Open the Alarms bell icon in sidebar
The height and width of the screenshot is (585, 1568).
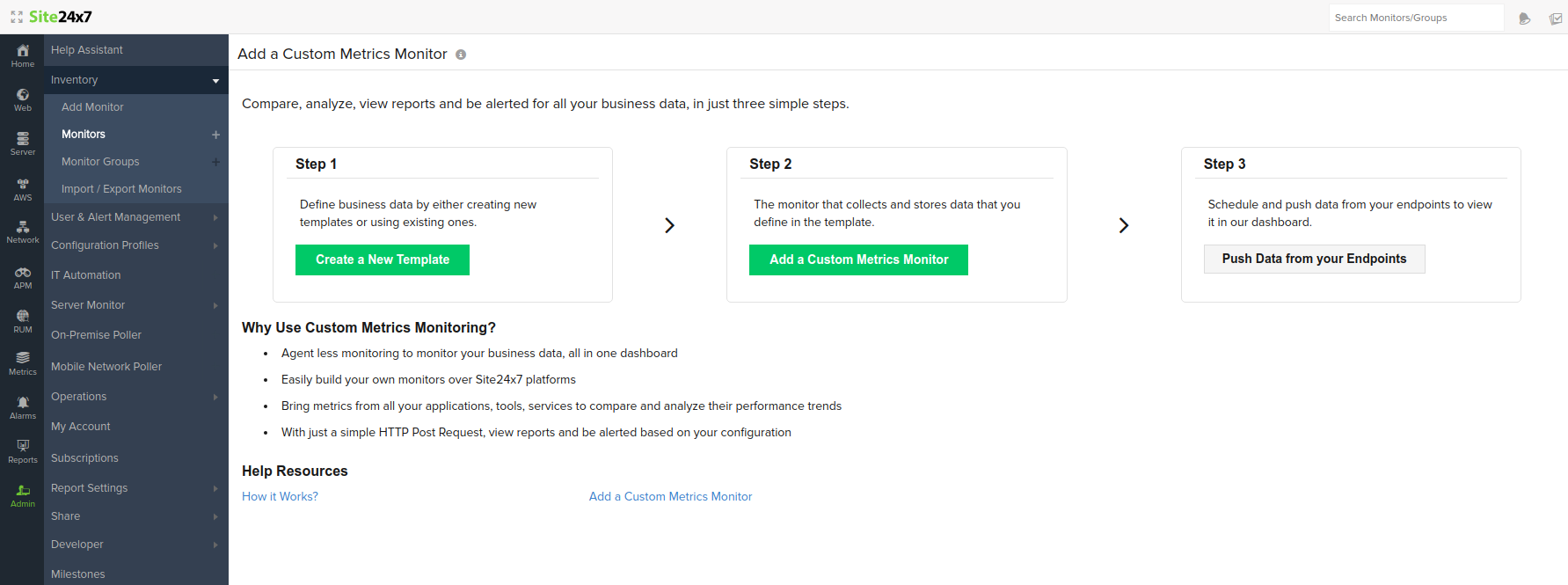[23, 407]
